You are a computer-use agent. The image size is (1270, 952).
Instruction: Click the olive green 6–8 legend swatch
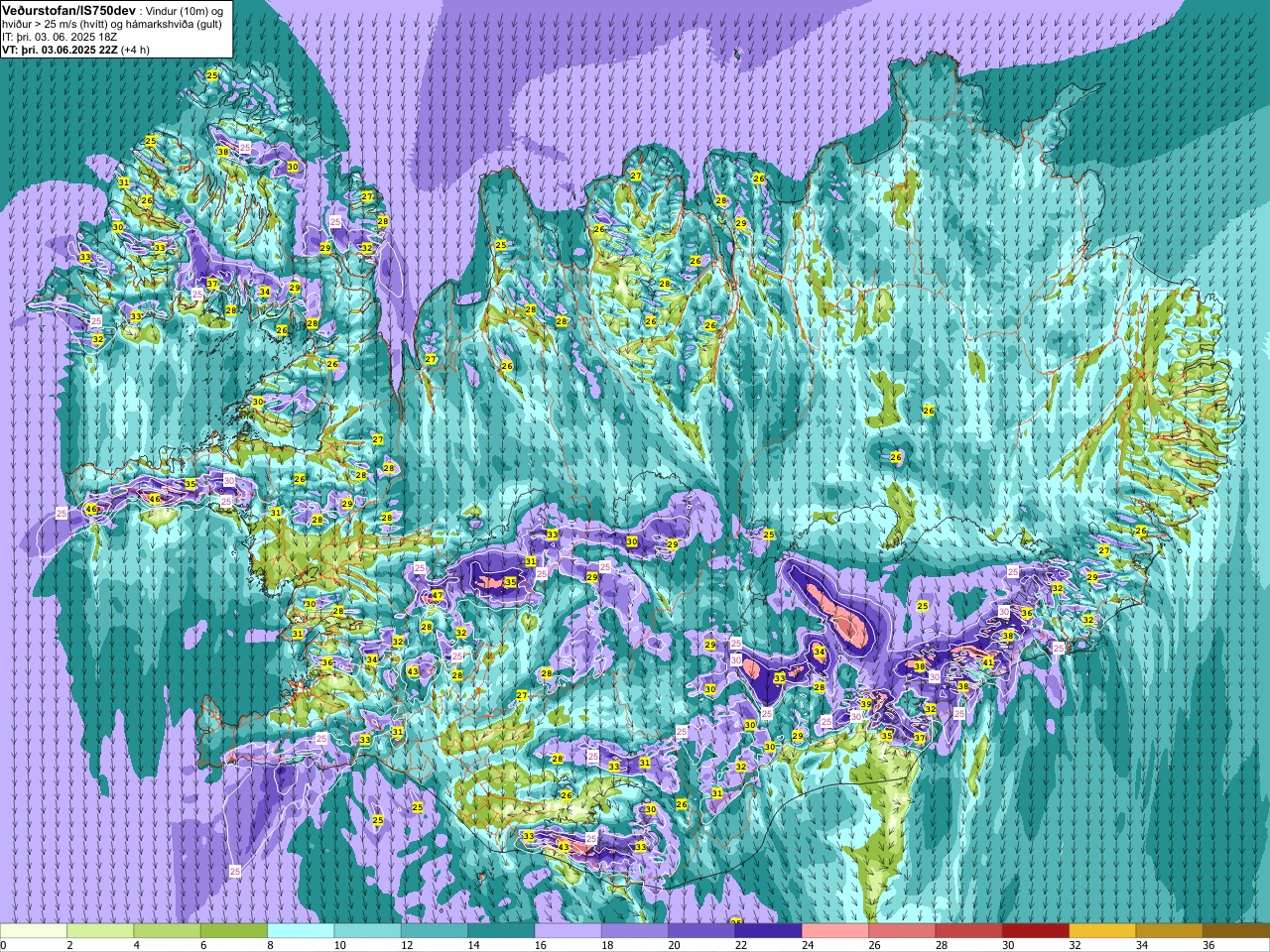point(234,931)
